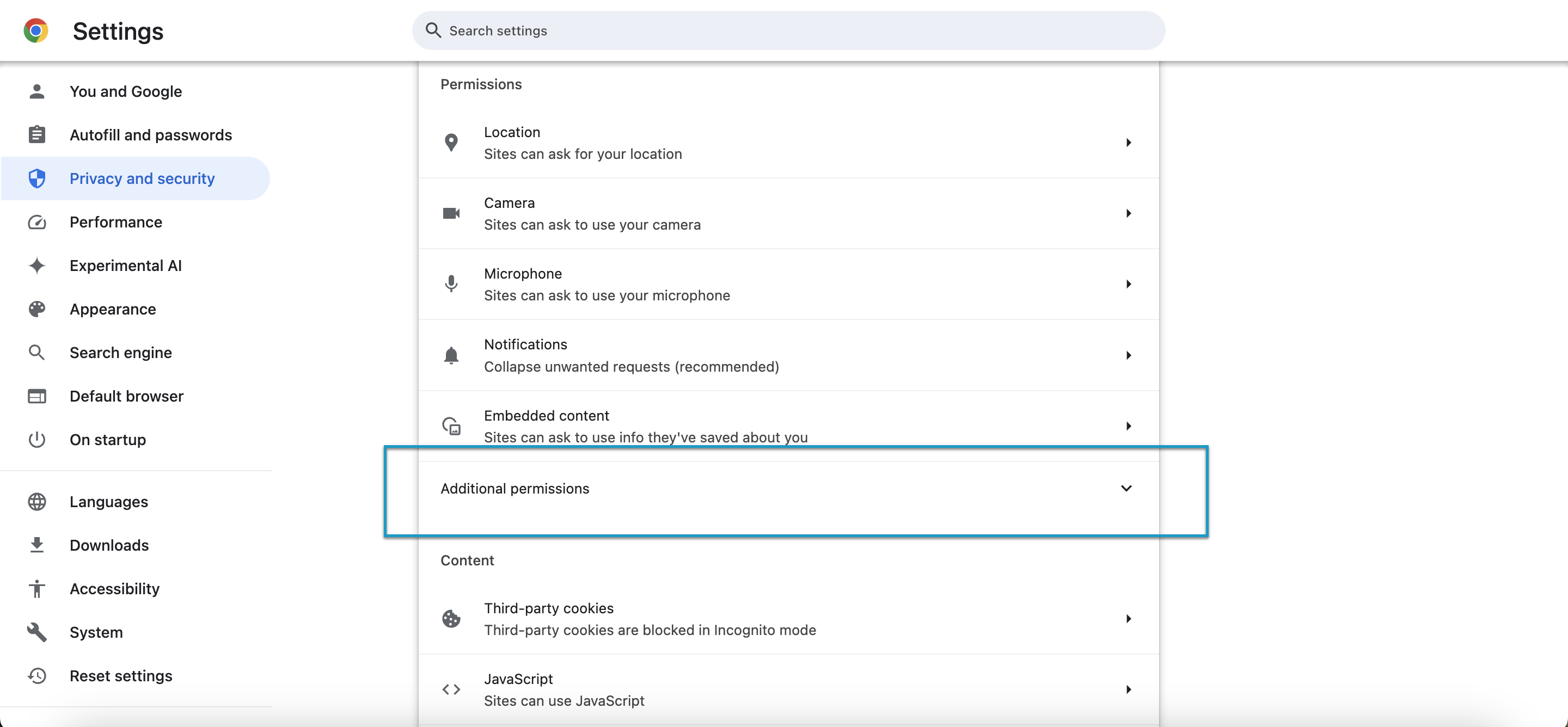
Task: Click the Chrome logo in the header
Action: [36, 30]
